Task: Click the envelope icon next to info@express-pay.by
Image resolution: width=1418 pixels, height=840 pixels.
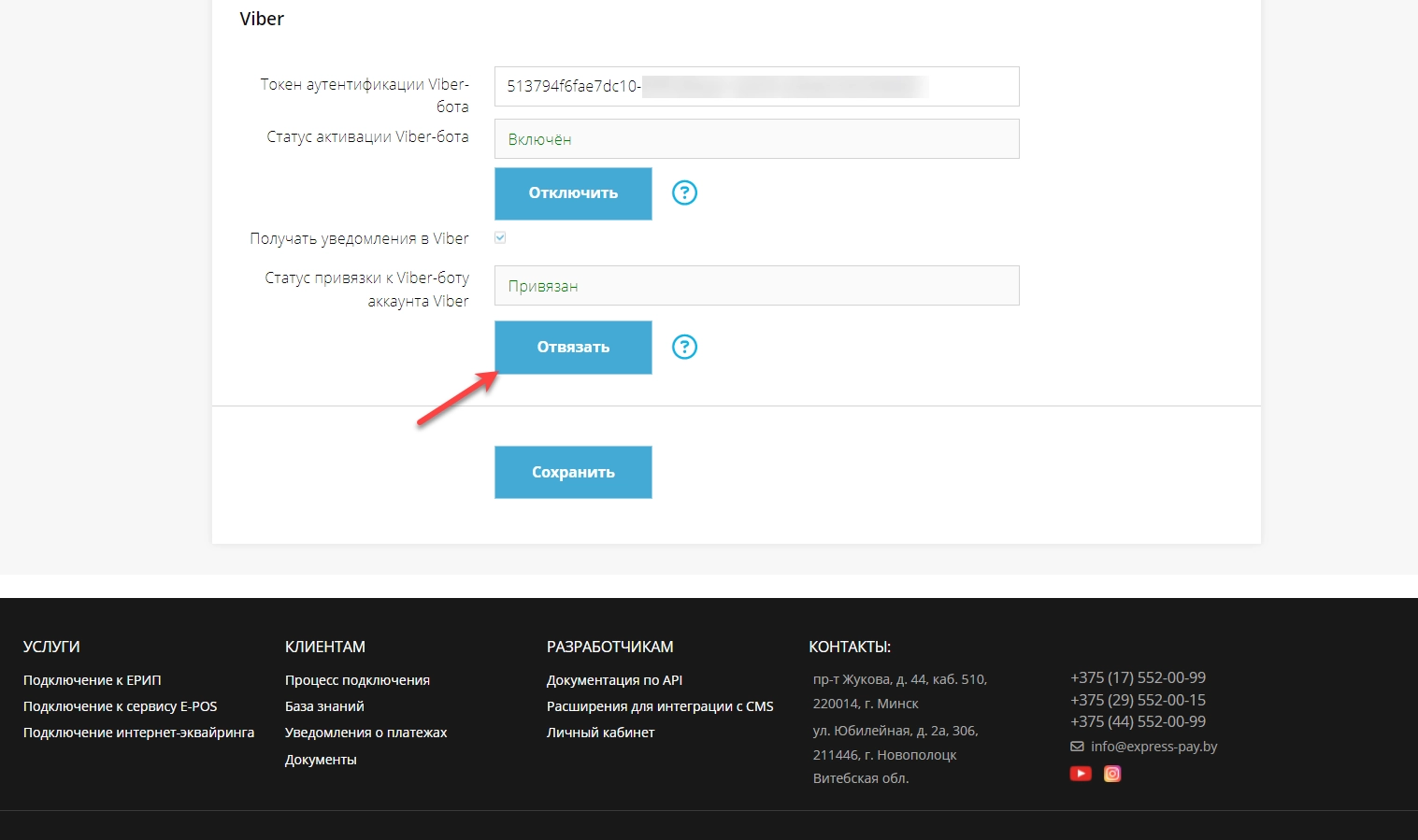Action: [1077, 747]
